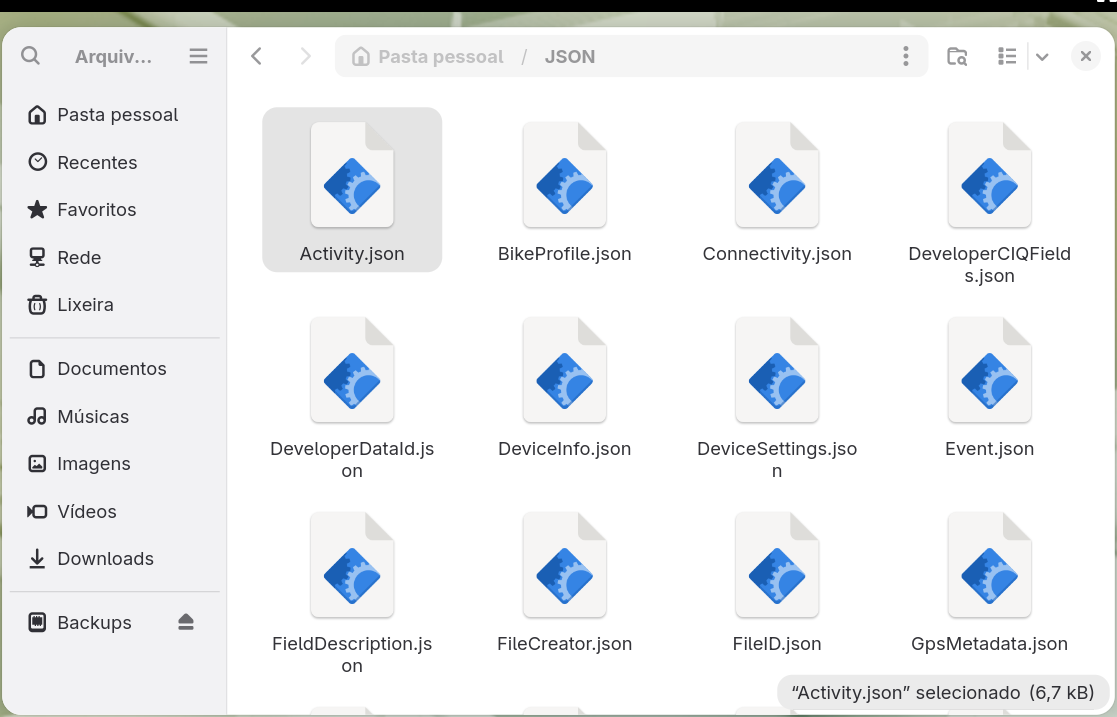Click the GpsMetadata.json file name label
Screen dimensions: 1117x717
tap(989, 644)
